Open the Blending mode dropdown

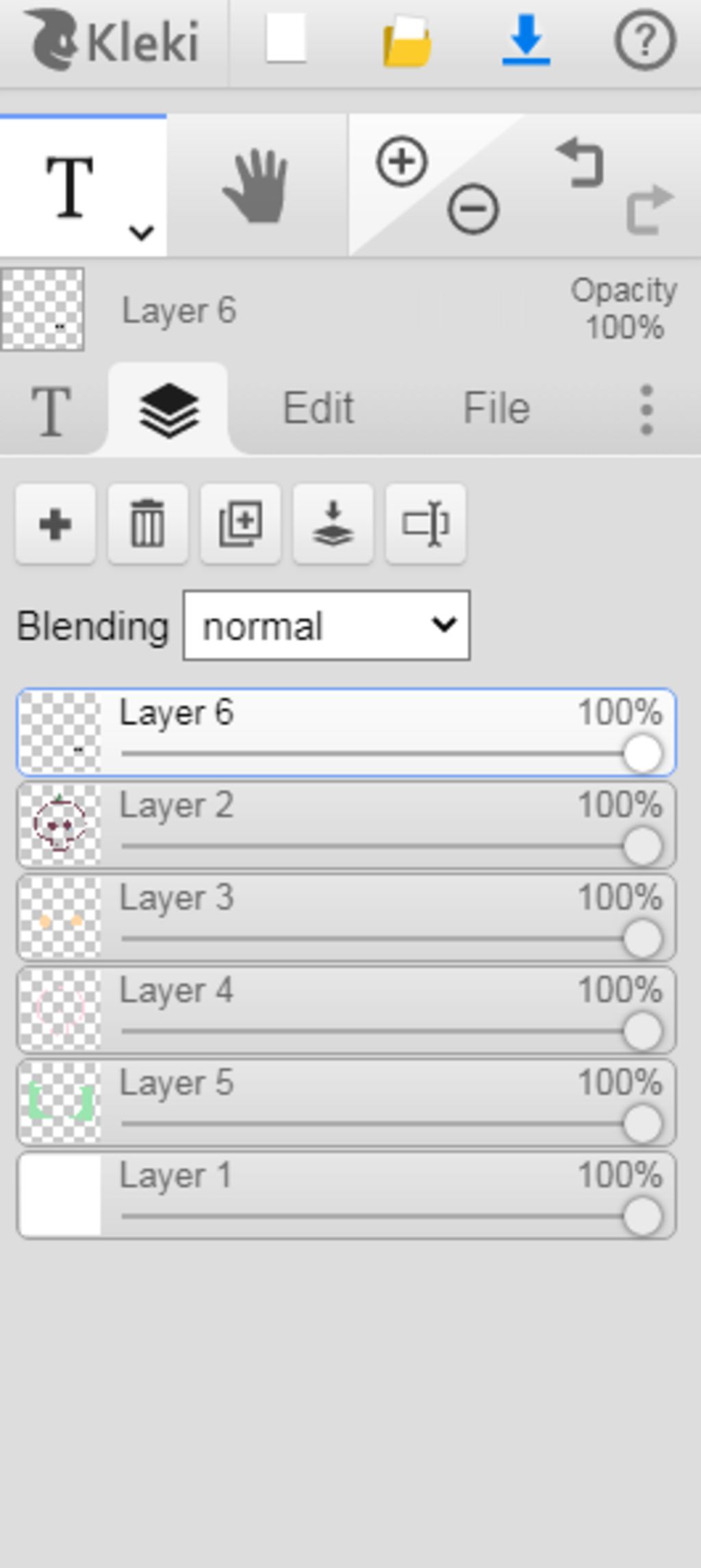[x=327, y=626]
